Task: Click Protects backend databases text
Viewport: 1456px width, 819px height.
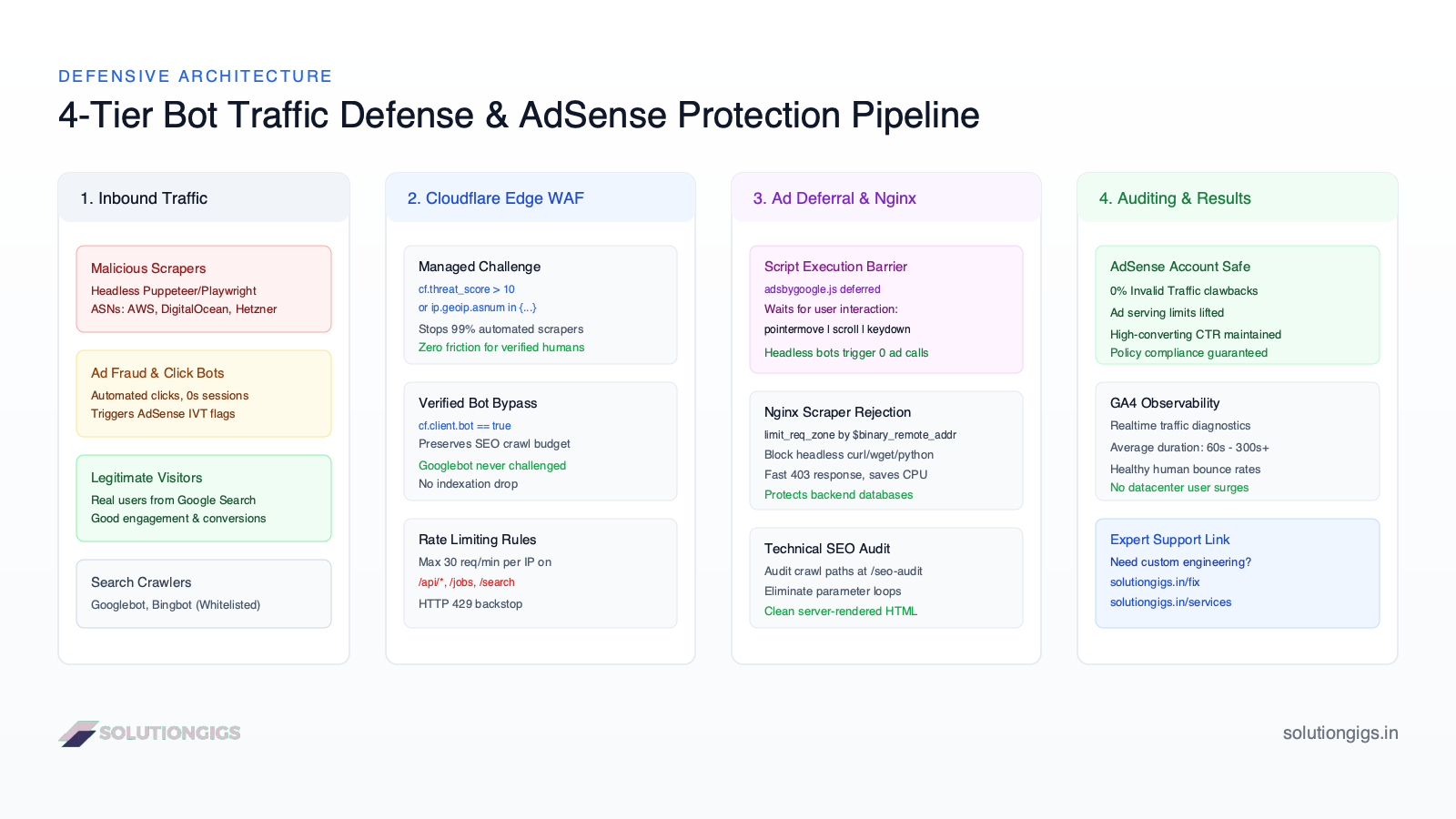Action: [x=838, y=495]
